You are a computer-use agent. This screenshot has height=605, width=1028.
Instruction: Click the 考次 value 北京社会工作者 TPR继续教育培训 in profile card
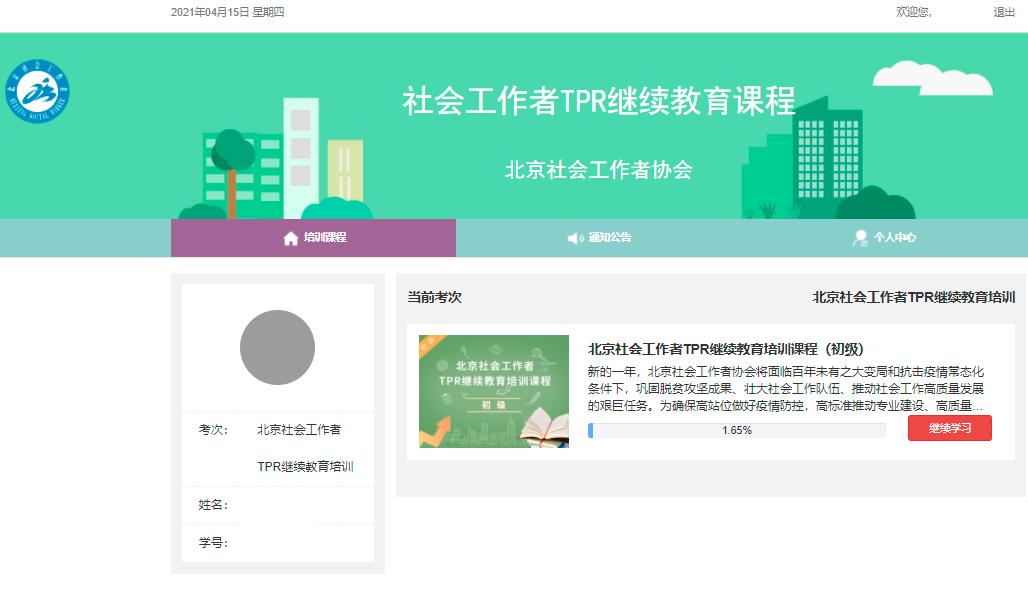[x=306, y=448]
